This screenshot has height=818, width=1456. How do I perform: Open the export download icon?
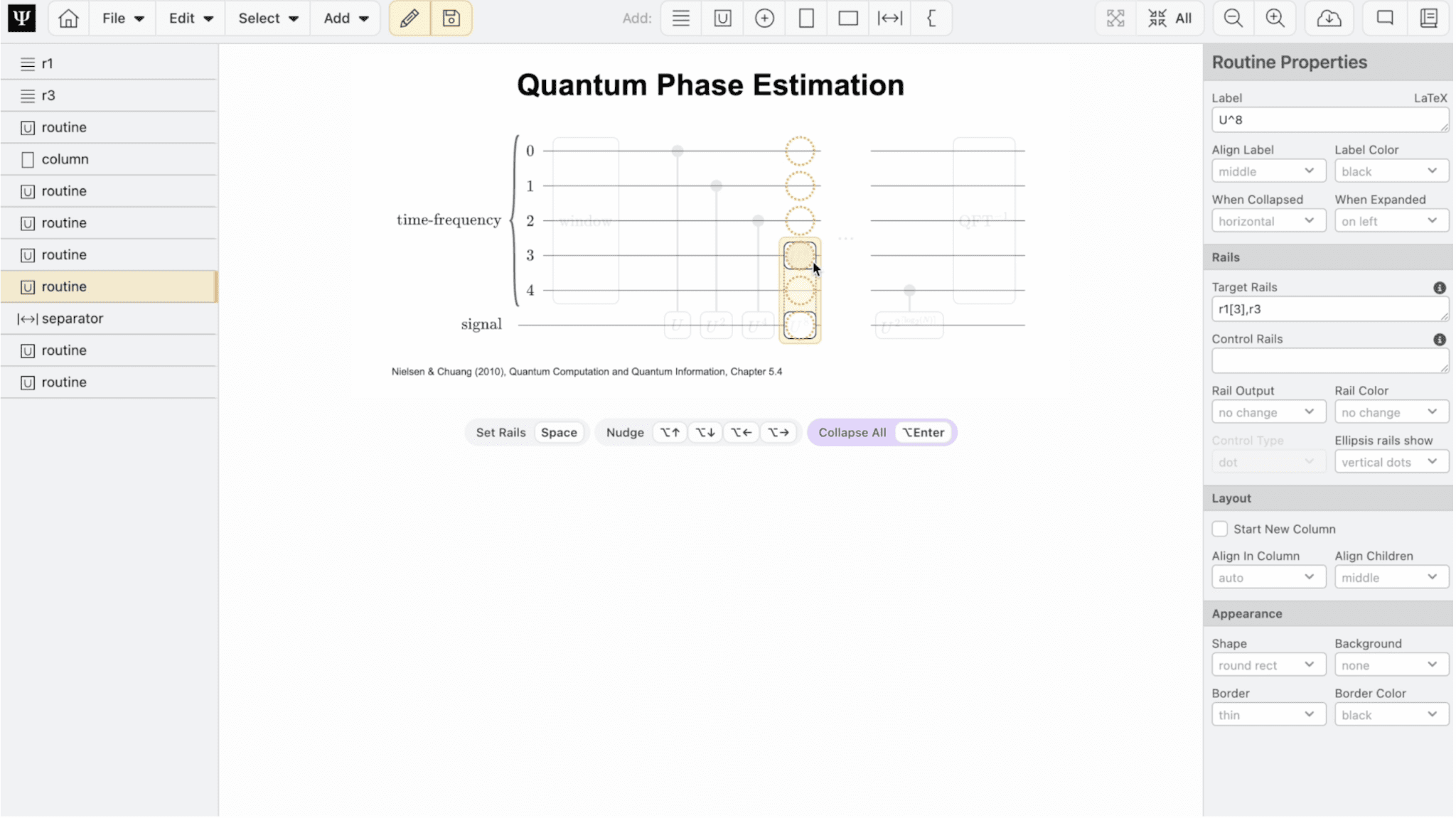(x=1328, y=18)
